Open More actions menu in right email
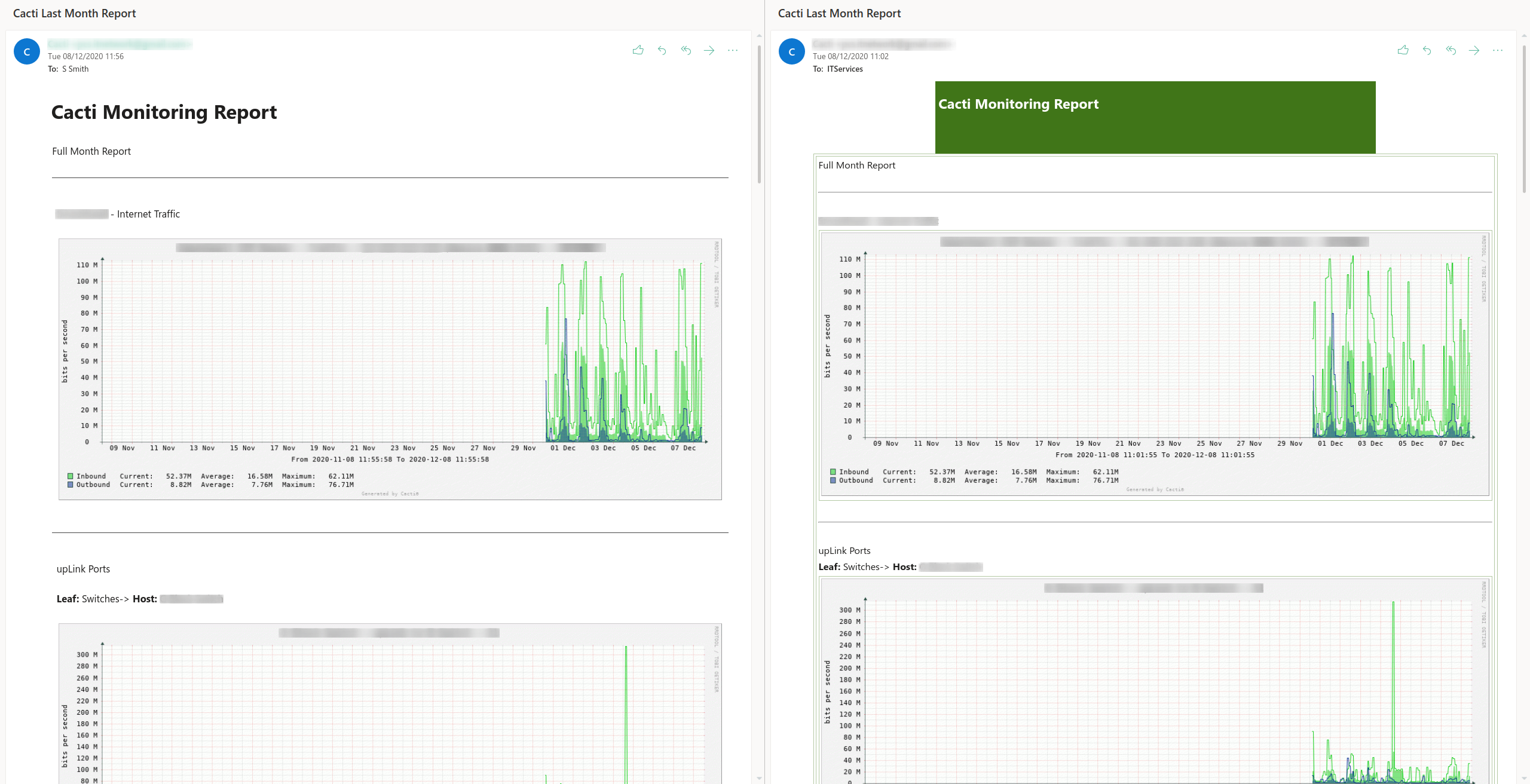The image size is (1530, 784). click(1498, 50)
